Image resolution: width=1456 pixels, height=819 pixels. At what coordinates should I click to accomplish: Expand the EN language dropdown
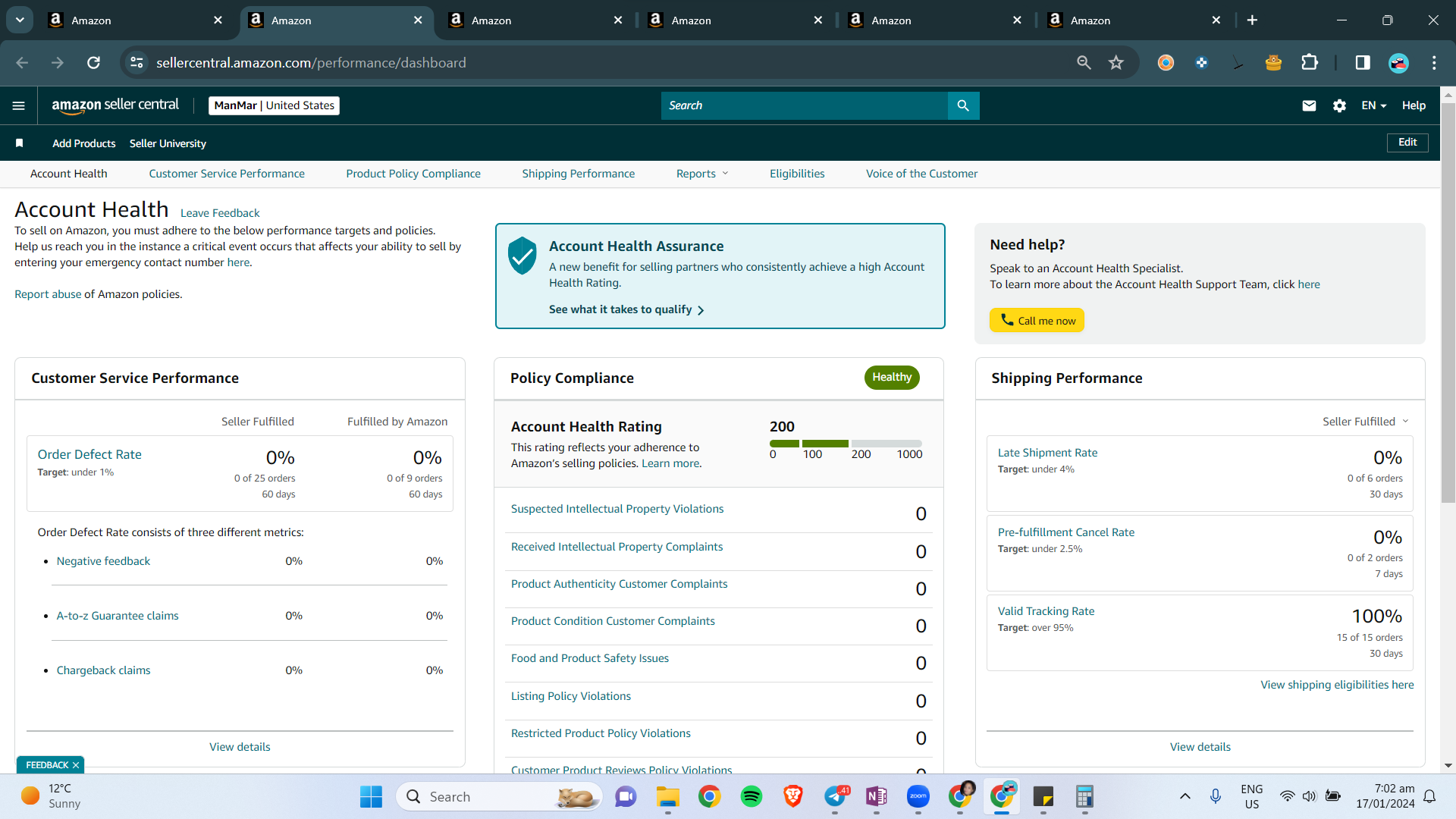pyautogui.click(x=1374, y=105)
